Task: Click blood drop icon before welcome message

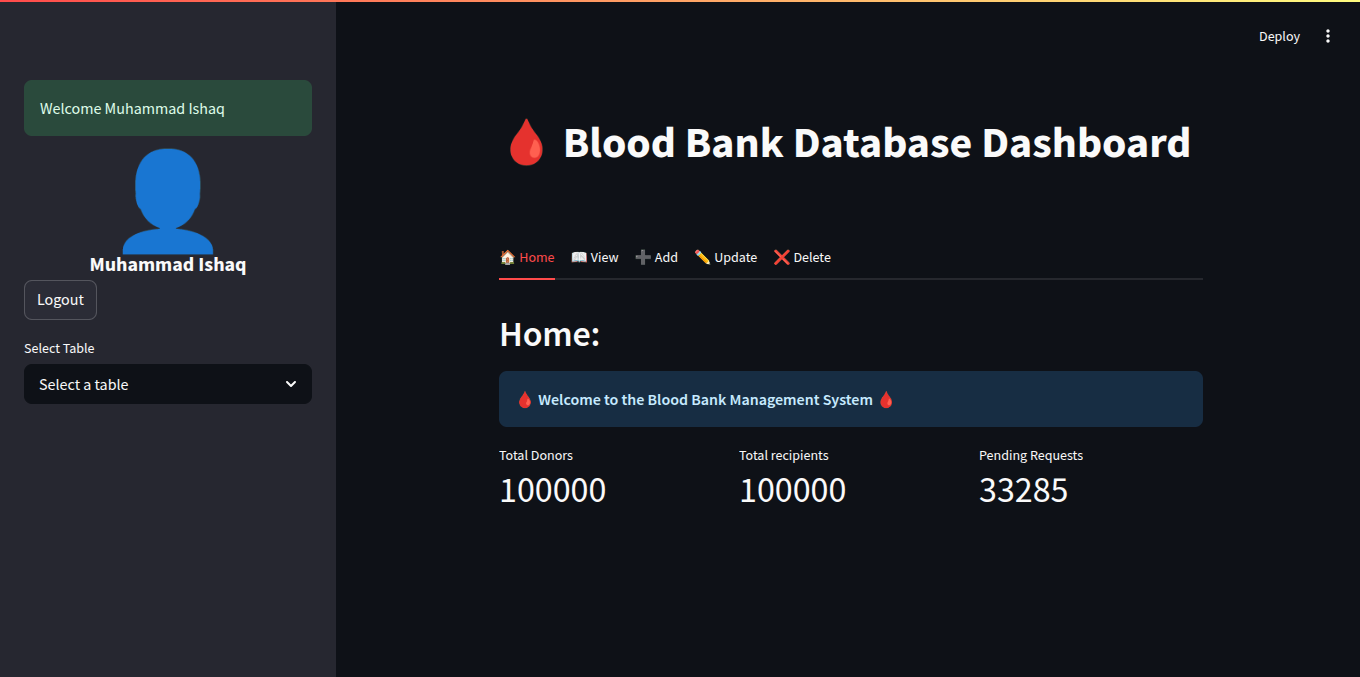Action: (525, 400)
